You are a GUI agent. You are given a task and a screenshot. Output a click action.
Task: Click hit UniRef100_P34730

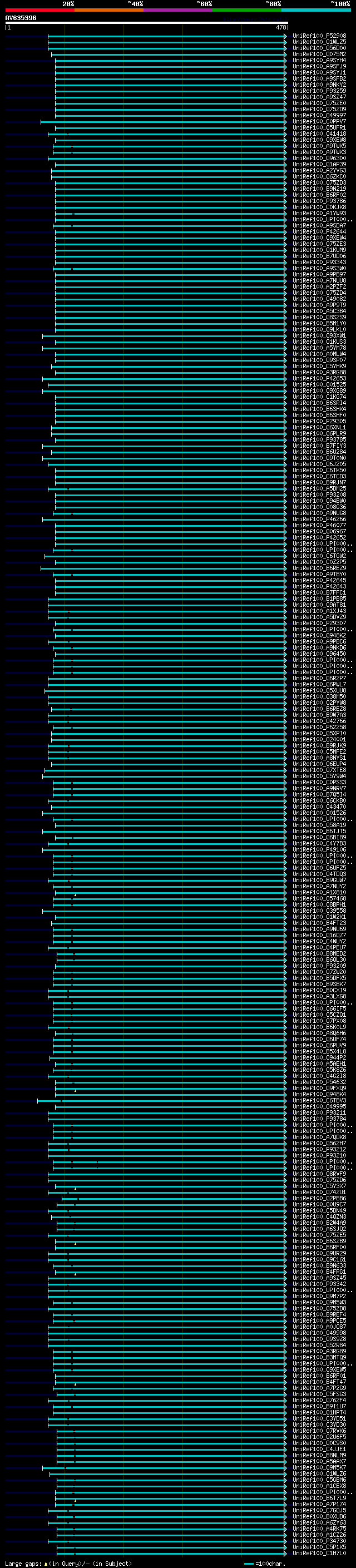point(319,1541)
